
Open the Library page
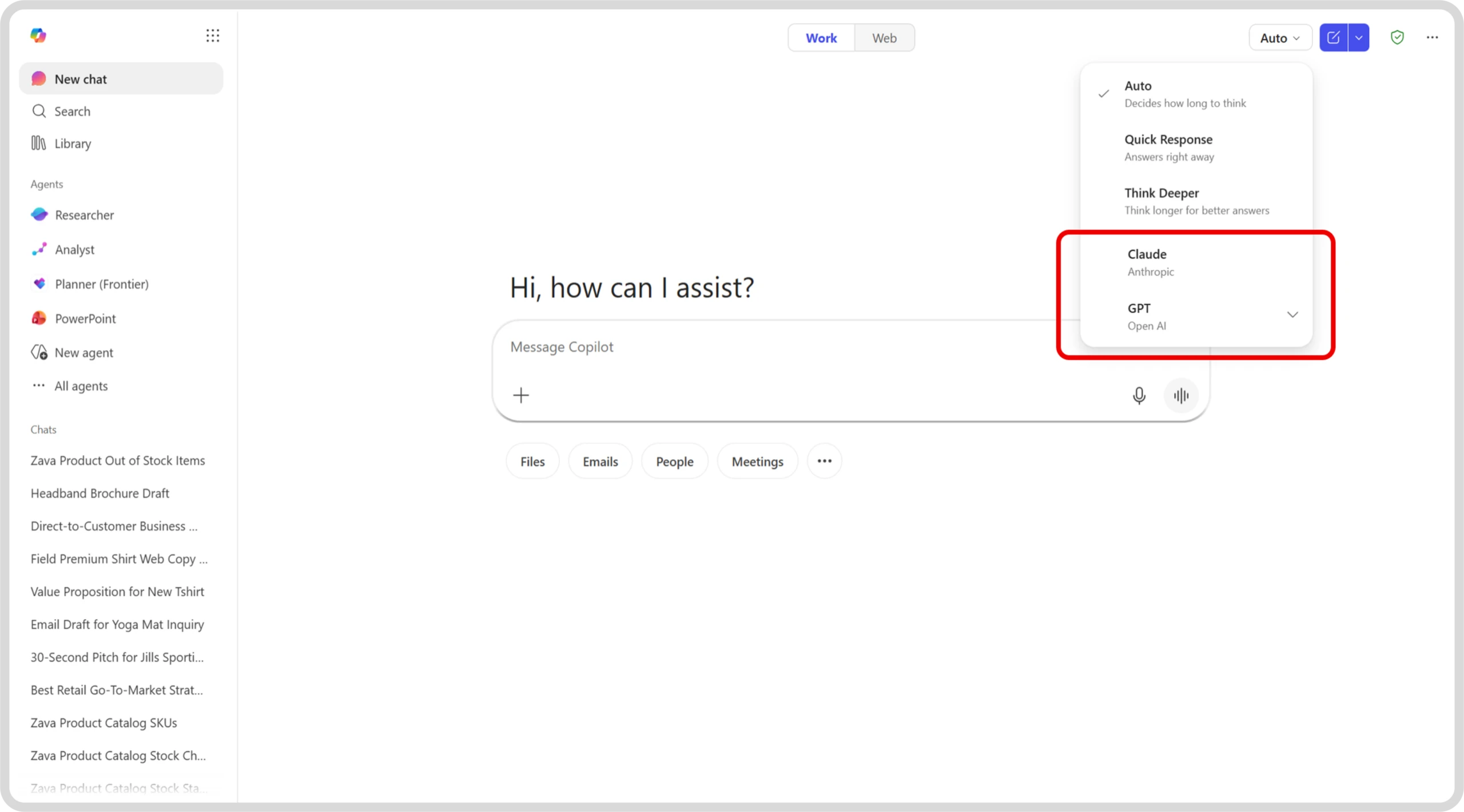(121, 143)
